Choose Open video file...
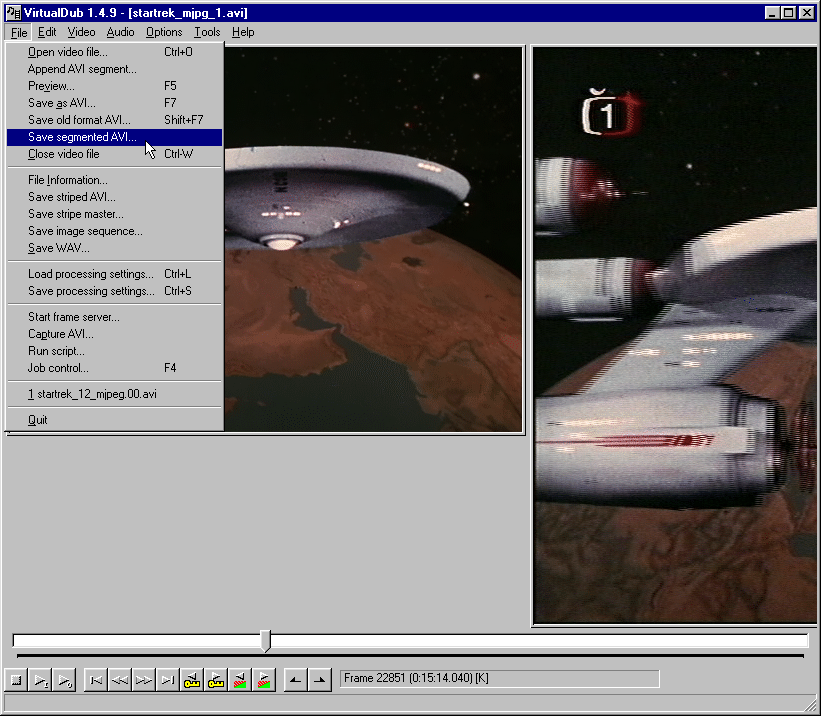Screen dimensions: 821x716 pos(115,52)
